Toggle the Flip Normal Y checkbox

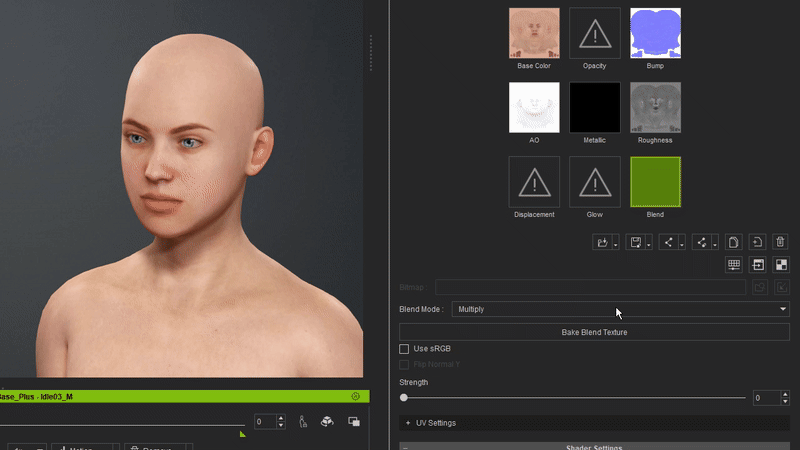coord(404,364)
